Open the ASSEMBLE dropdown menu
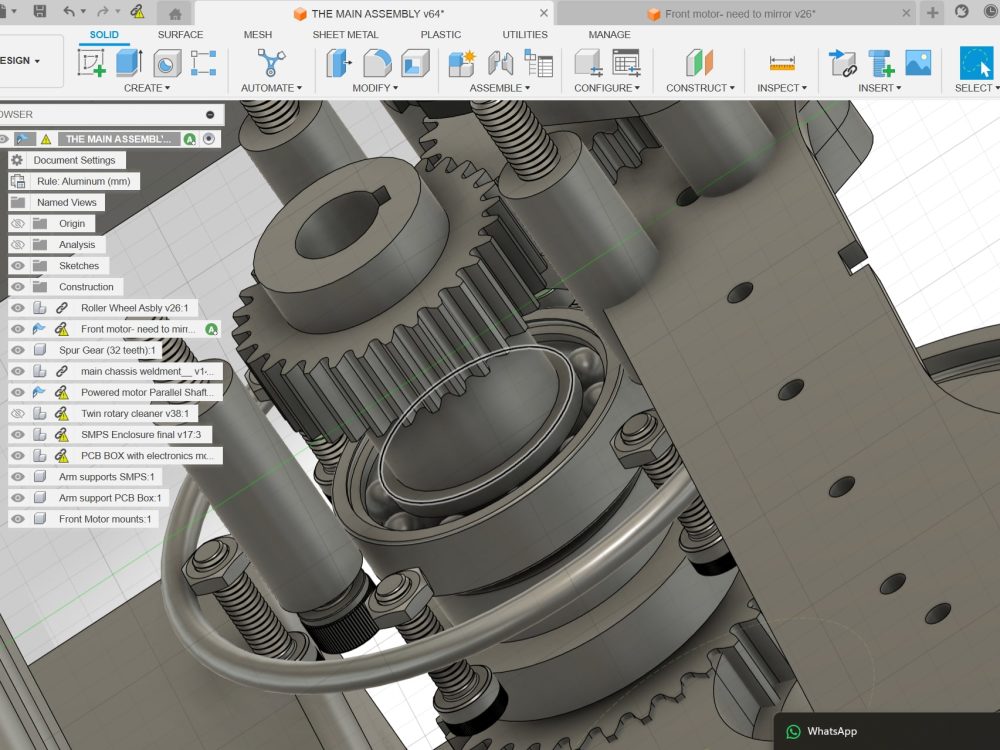The image size is (1000, 750). [499, 88]
